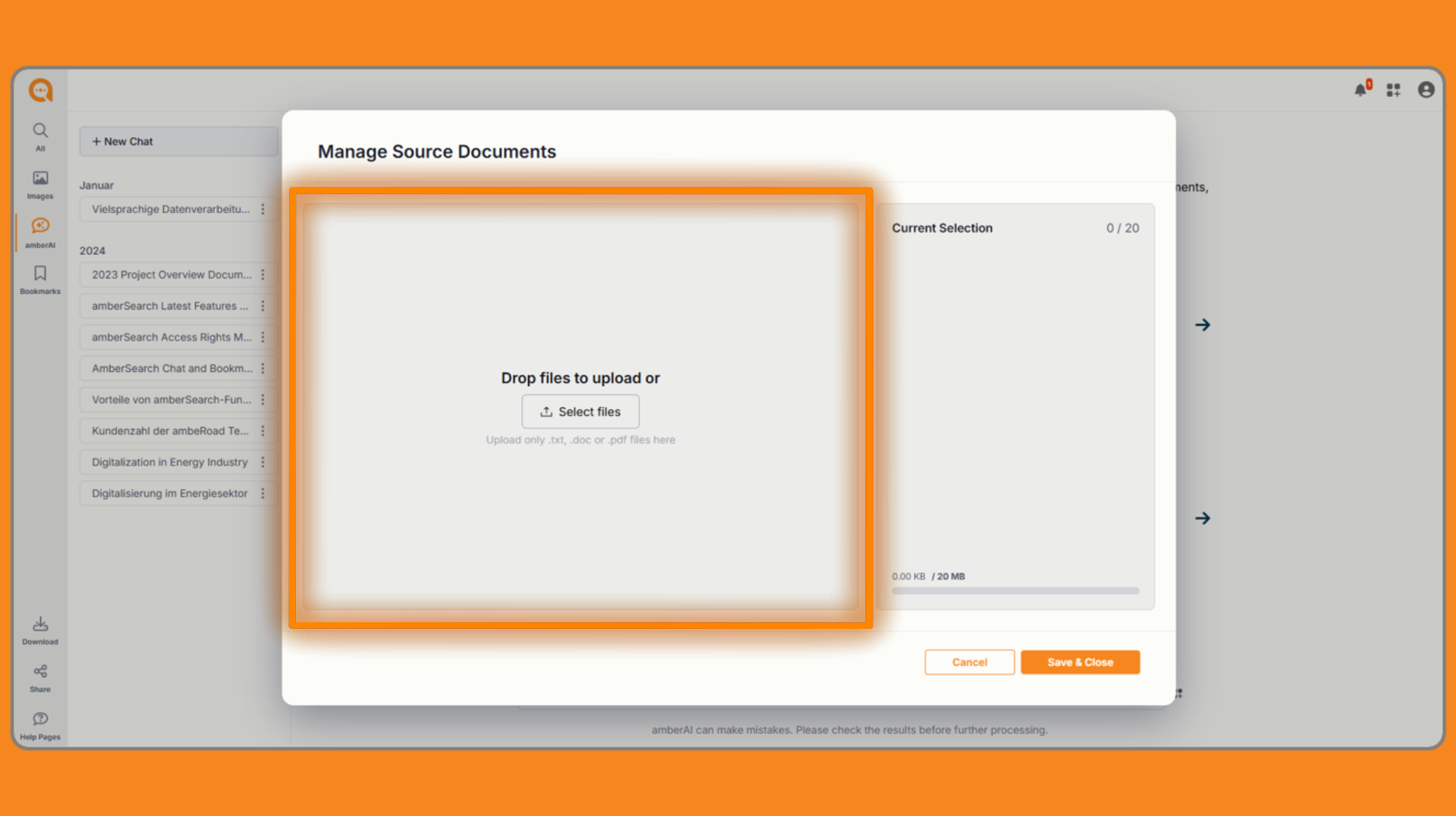This screenshot has width=1456, height=816.
Task: Open Digitalisierung im Energiesektor chat
Action: [170, 493]
